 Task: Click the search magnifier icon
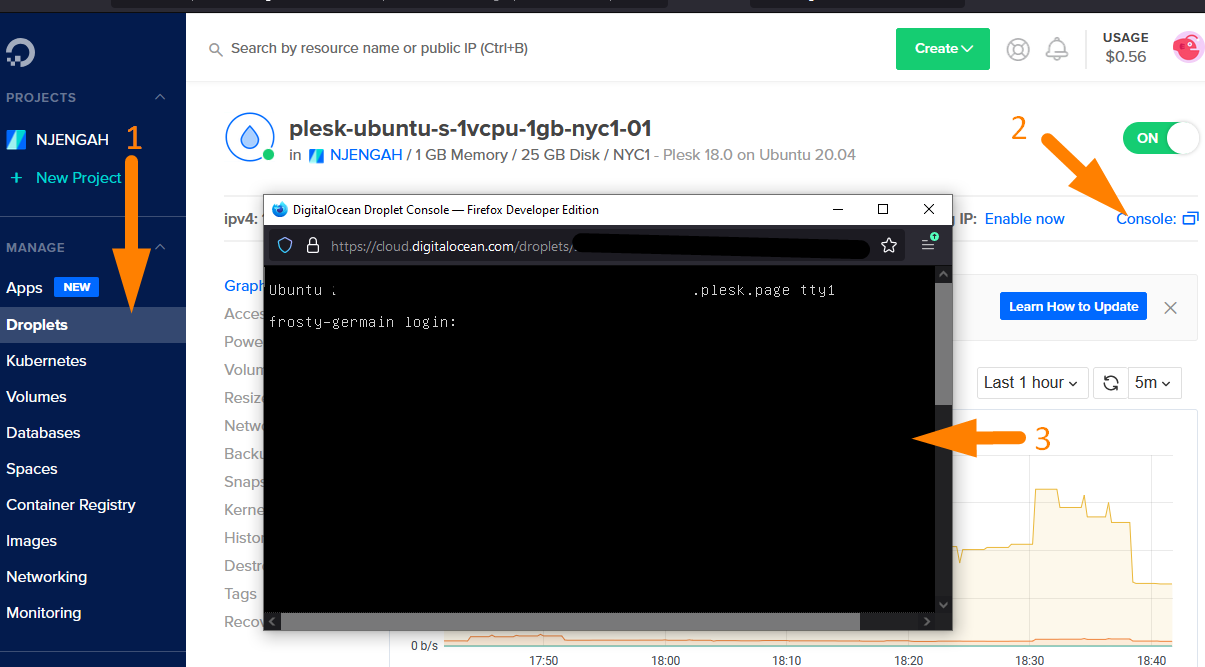pos(215,49)
